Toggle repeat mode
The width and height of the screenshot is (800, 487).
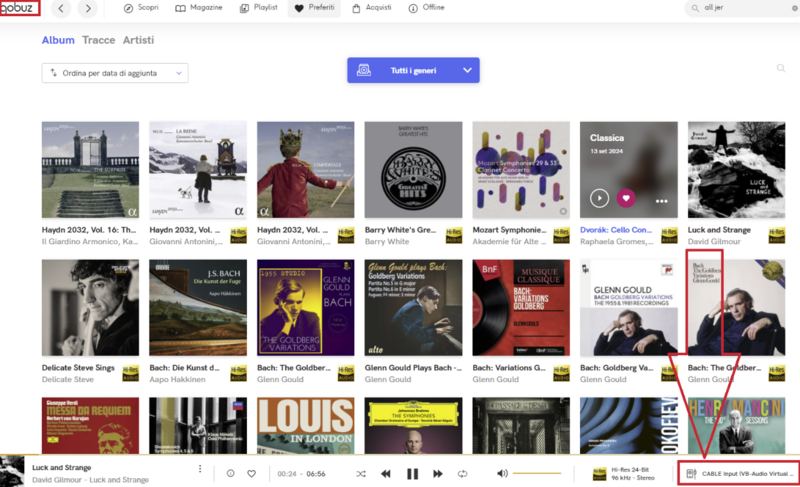tap(463, 473)
